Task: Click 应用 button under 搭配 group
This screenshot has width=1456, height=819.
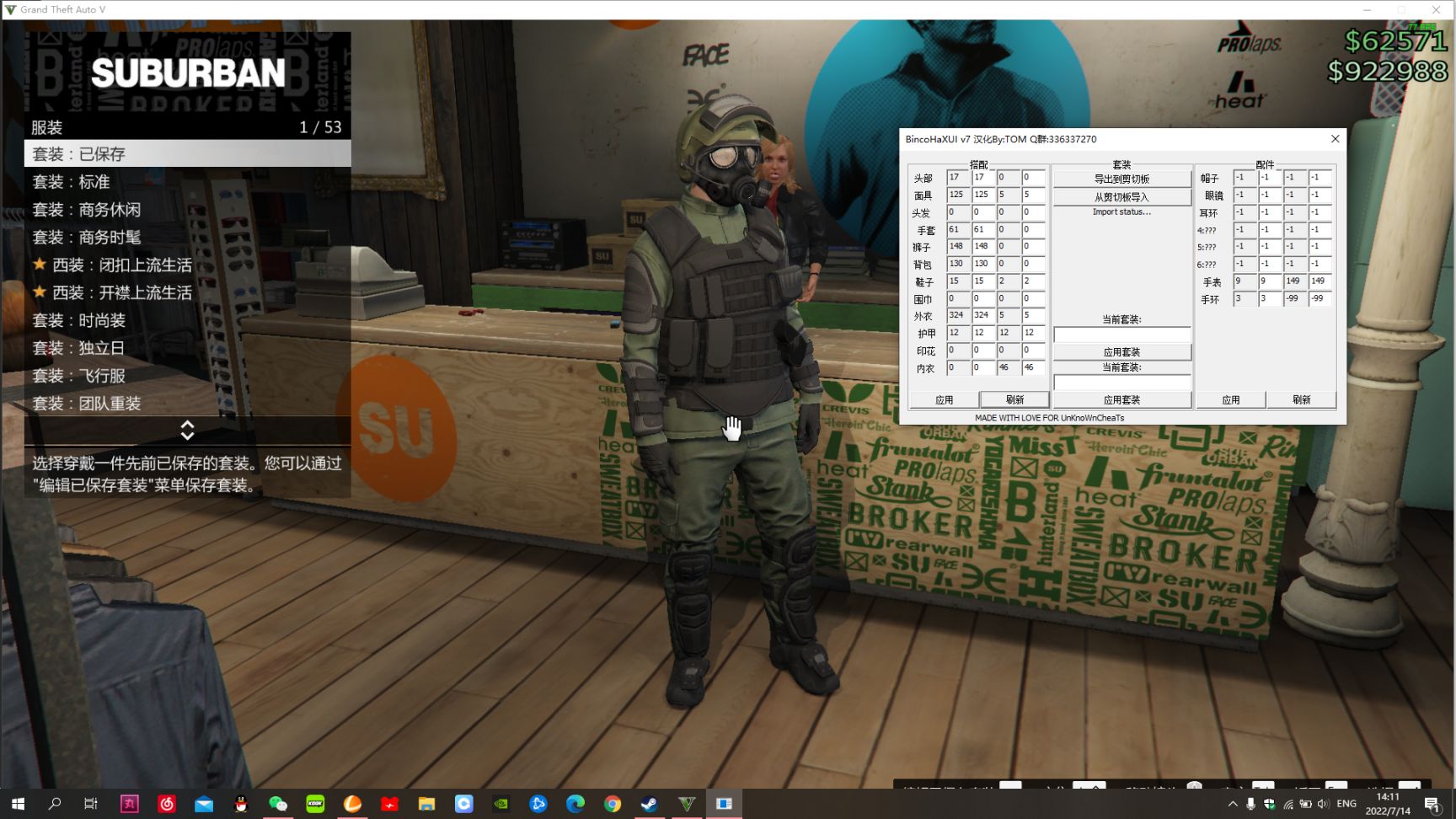Action: click(x=944, y=399)
